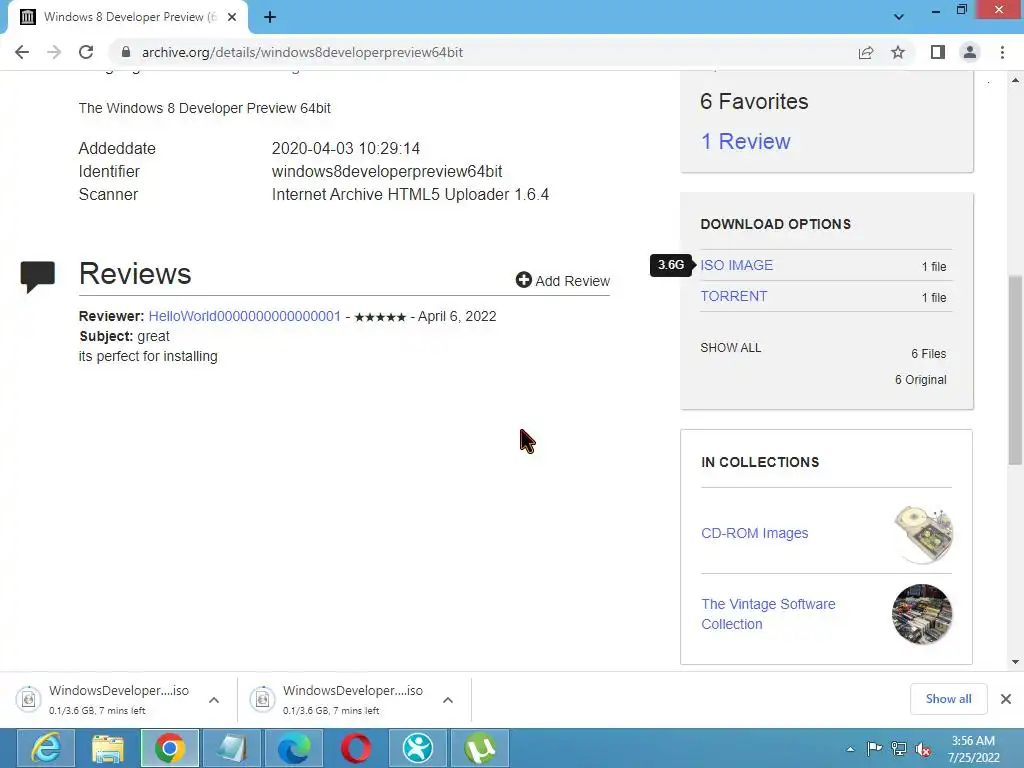The image size is (1024, 768).
Task: Expand first WindowsDeveloper iso download options
Action: tap(214, 699)
